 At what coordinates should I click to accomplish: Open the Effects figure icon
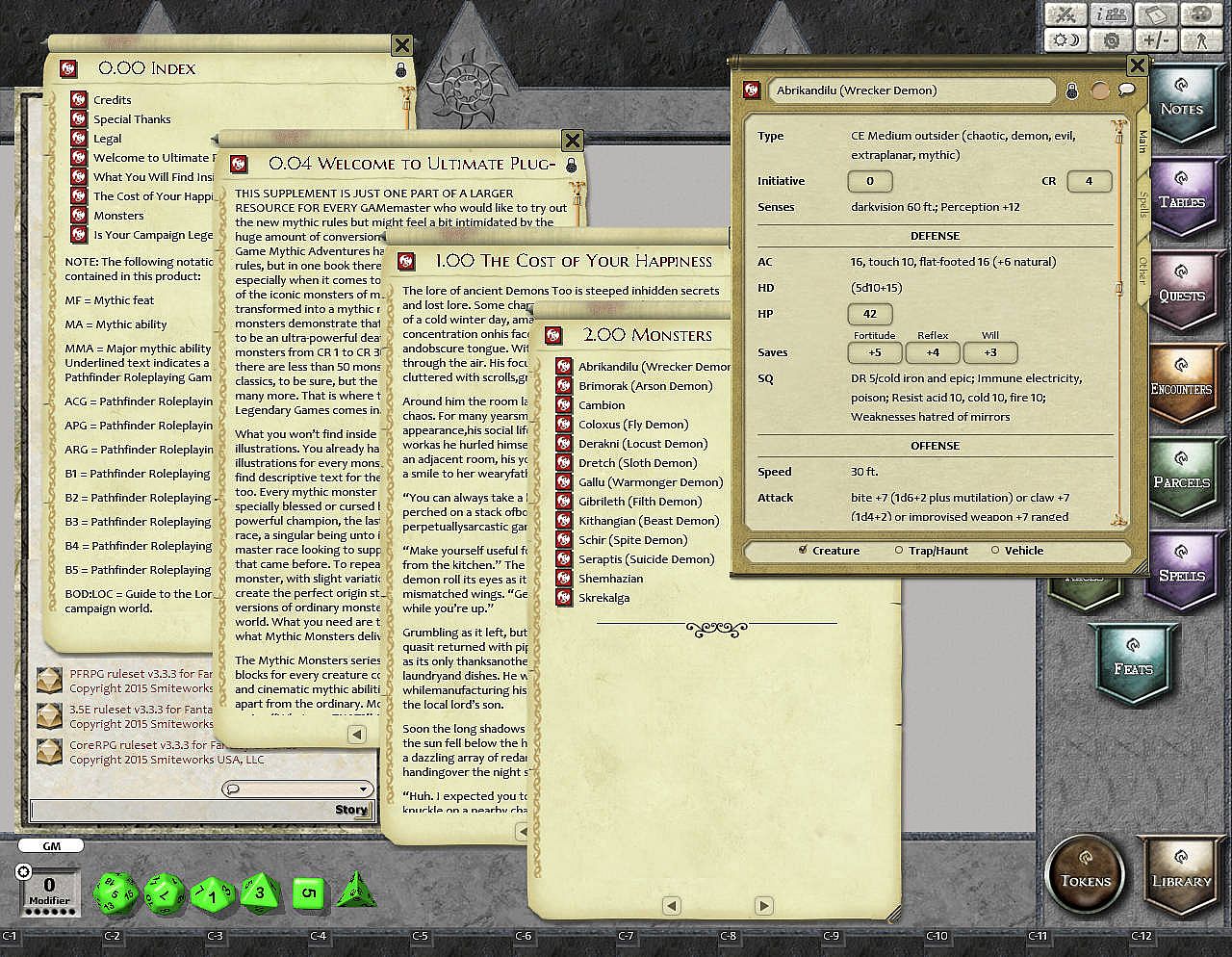pos(1199,40)
